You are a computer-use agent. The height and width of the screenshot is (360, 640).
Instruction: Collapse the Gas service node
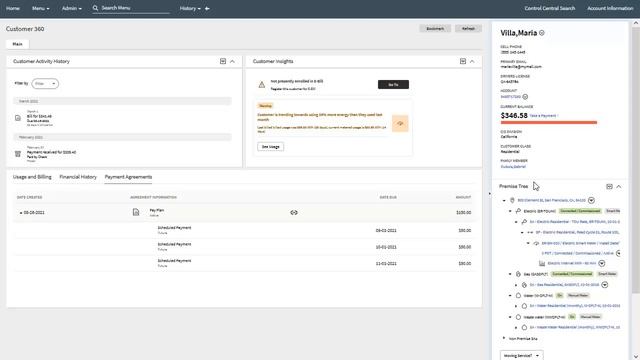510,274
